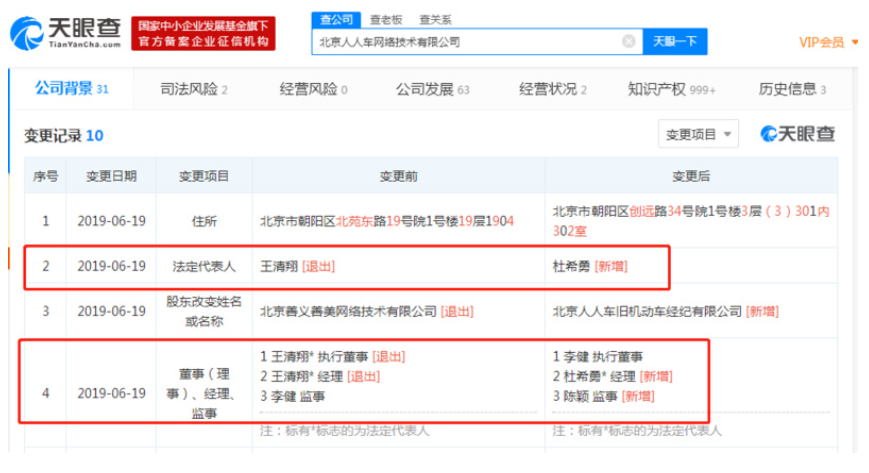Click the 序号 column header

pyautogui.click(x=45, y=176)
